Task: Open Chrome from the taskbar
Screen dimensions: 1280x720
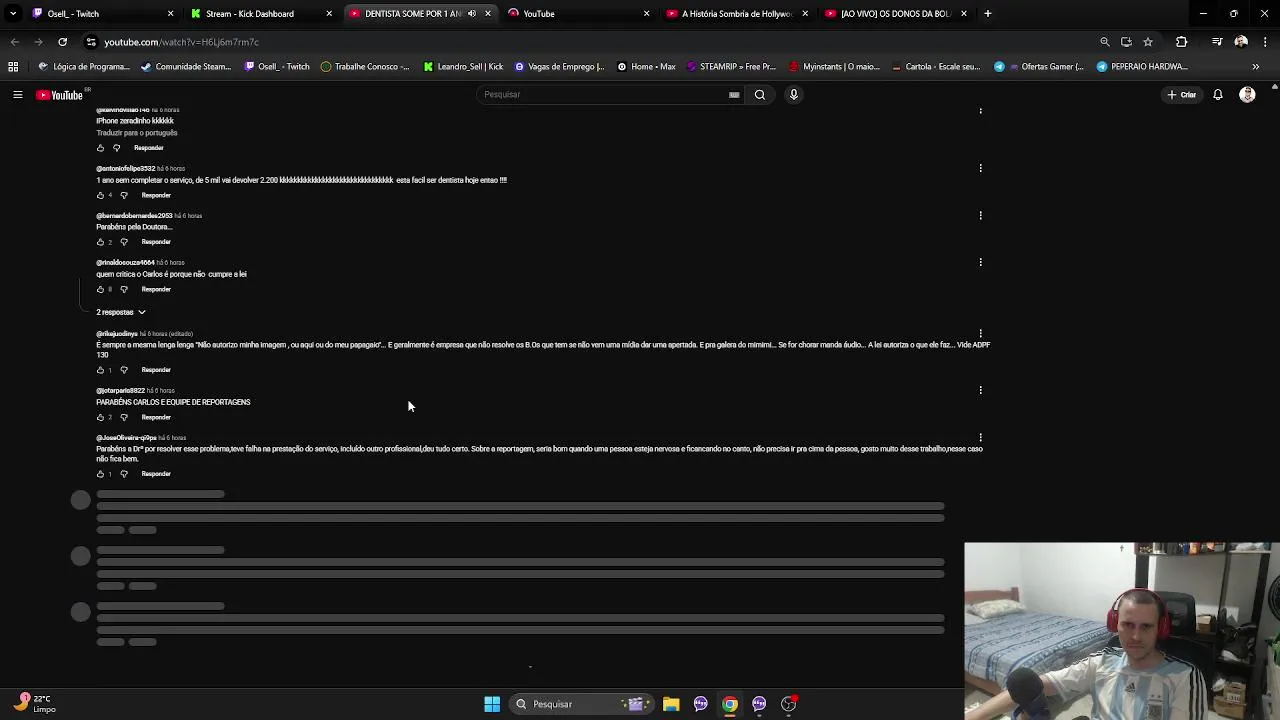Action: [730, 704]
